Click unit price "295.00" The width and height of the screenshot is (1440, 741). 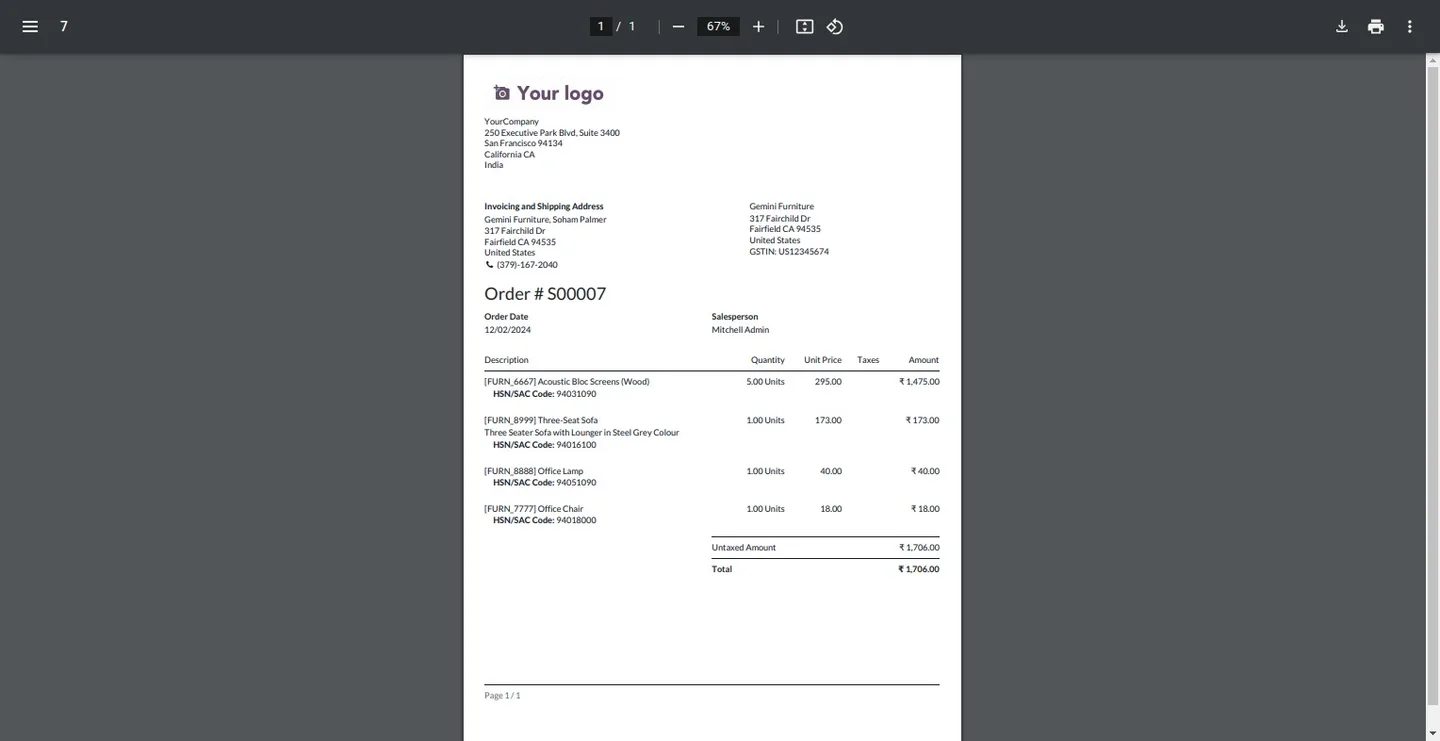828,382
